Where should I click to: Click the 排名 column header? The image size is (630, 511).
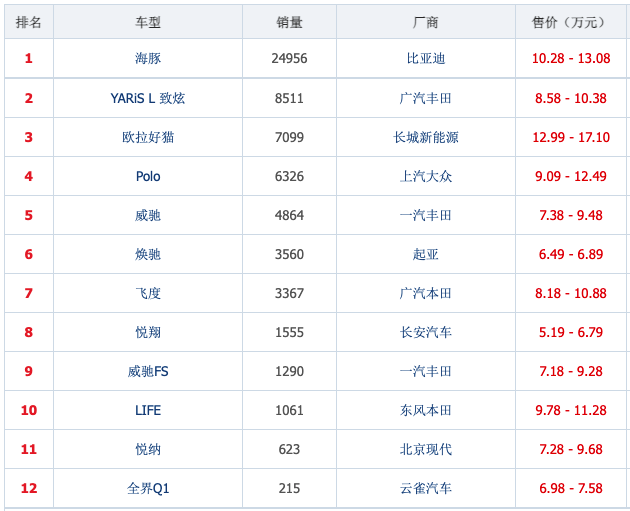pos(29,22)
